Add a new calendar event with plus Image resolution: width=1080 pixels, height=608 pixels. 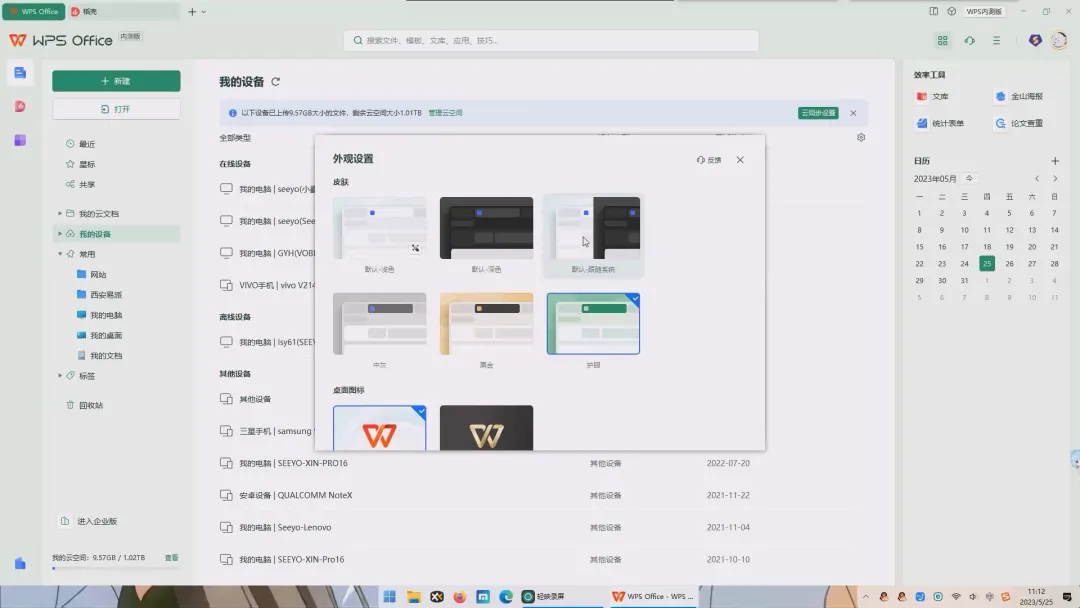point(1055,160)
